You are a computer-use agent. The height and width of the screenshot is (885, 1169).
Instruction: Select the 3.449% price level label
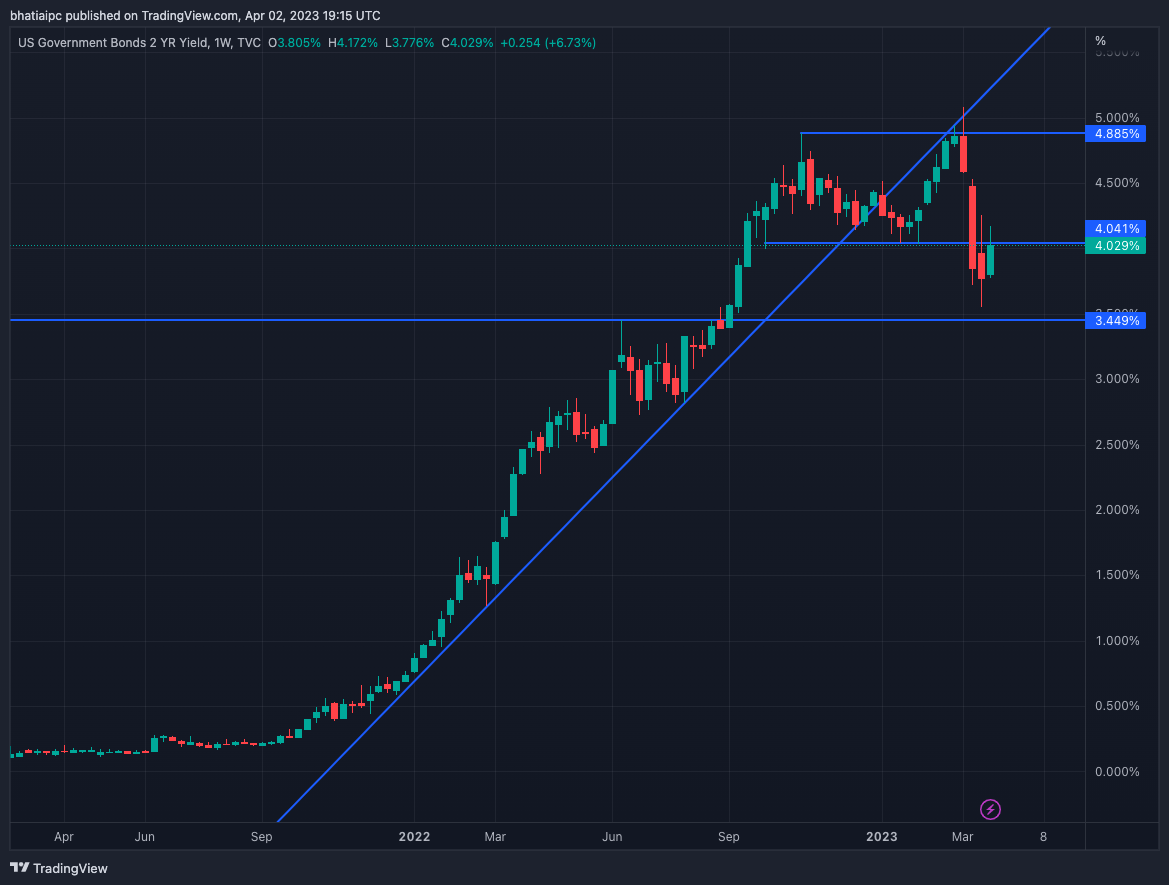coord(1115,320)
